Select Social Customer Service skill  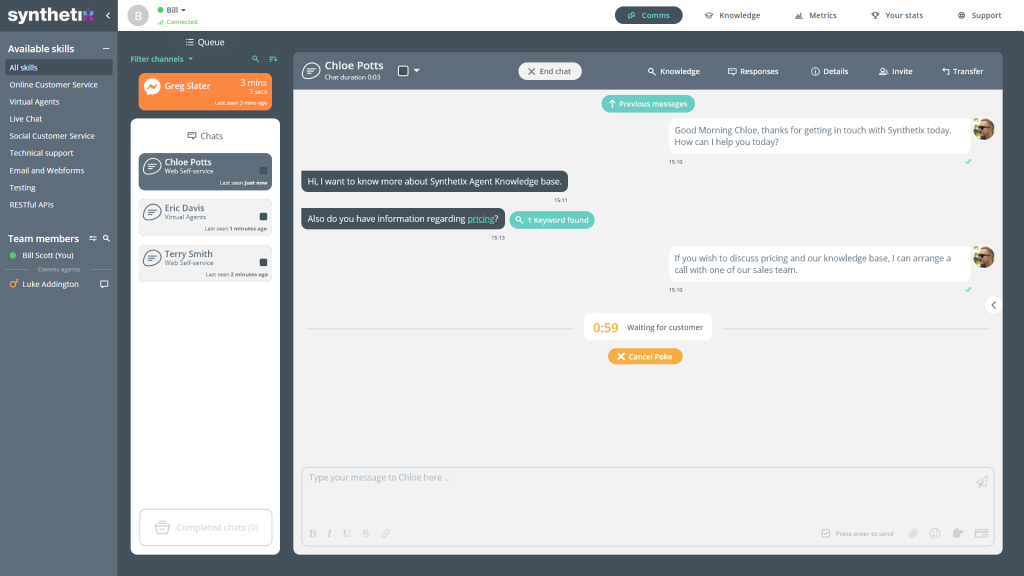52,136
